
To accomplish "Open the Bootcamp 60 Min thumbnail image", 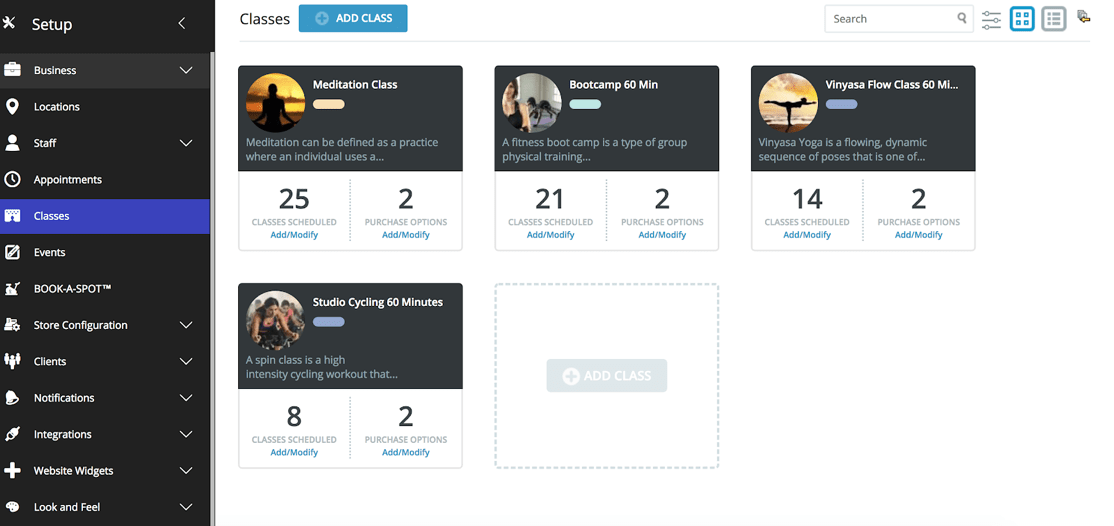I will tap(532, 102).
